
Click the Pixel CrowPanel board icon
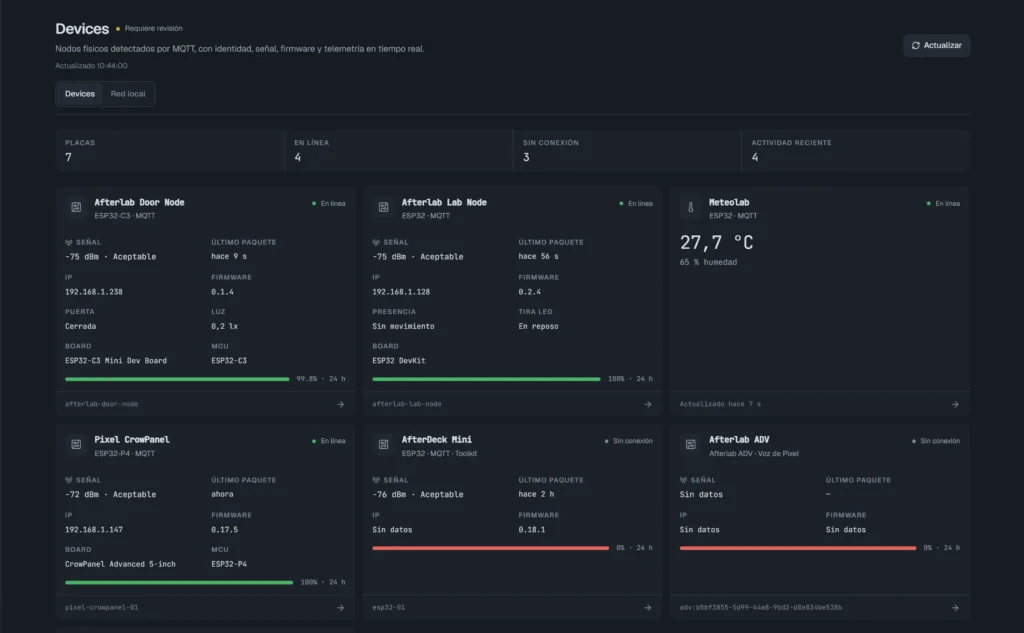click(x=76, y=444)
